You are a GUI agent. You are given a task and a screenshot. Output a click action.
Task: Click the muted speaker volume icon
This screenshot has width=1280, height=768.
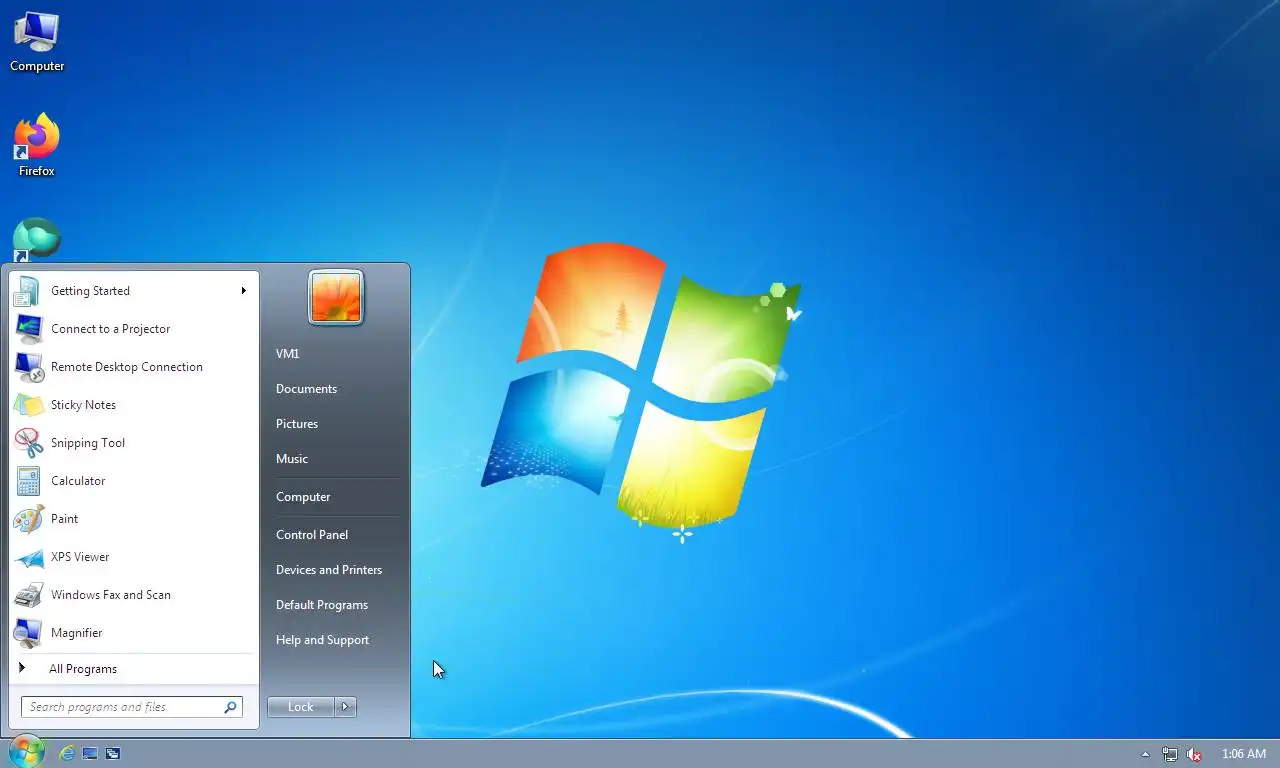coord(1193,754)
